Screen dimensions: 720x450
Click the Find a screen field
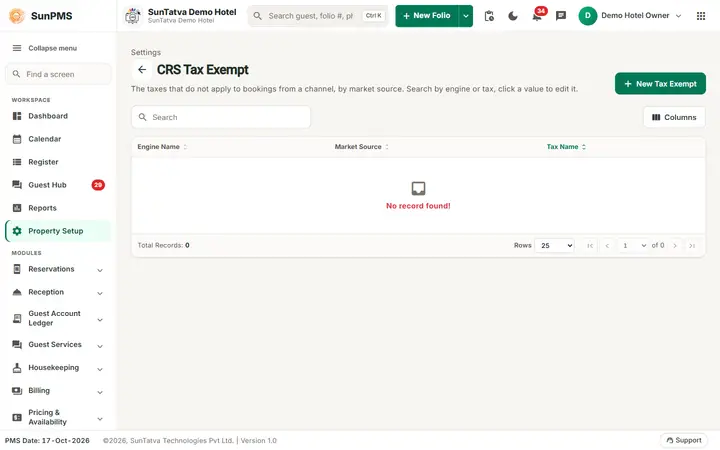[58, 74]
